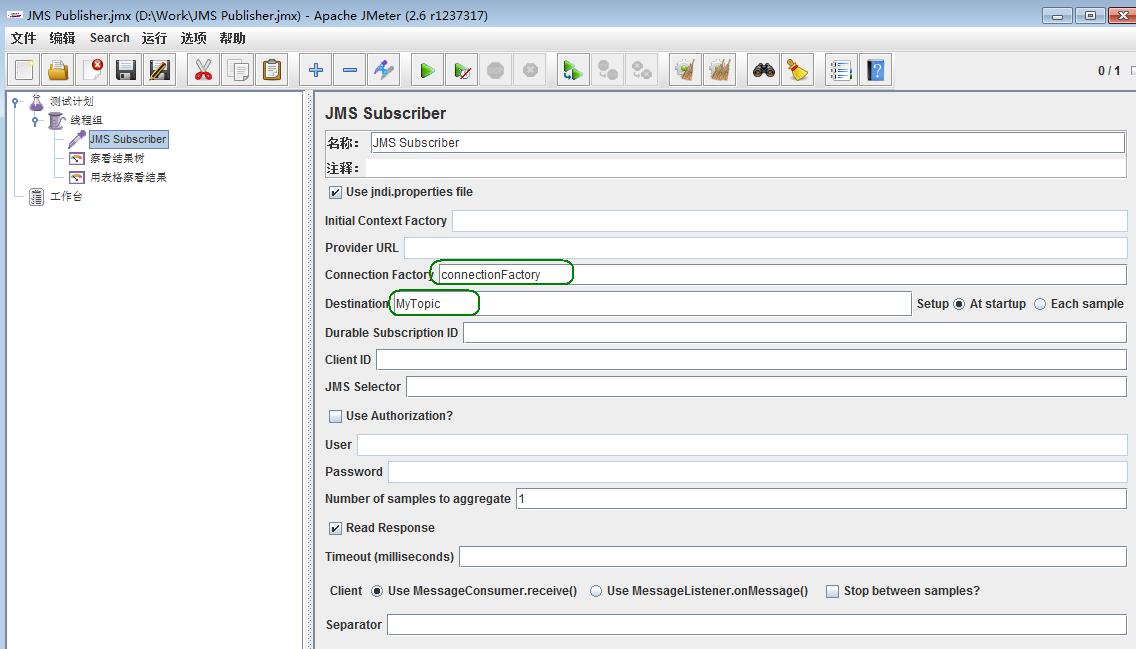
Task: Select Use MessageListener.onMessage() radio option
Action: tap(596, 591)
